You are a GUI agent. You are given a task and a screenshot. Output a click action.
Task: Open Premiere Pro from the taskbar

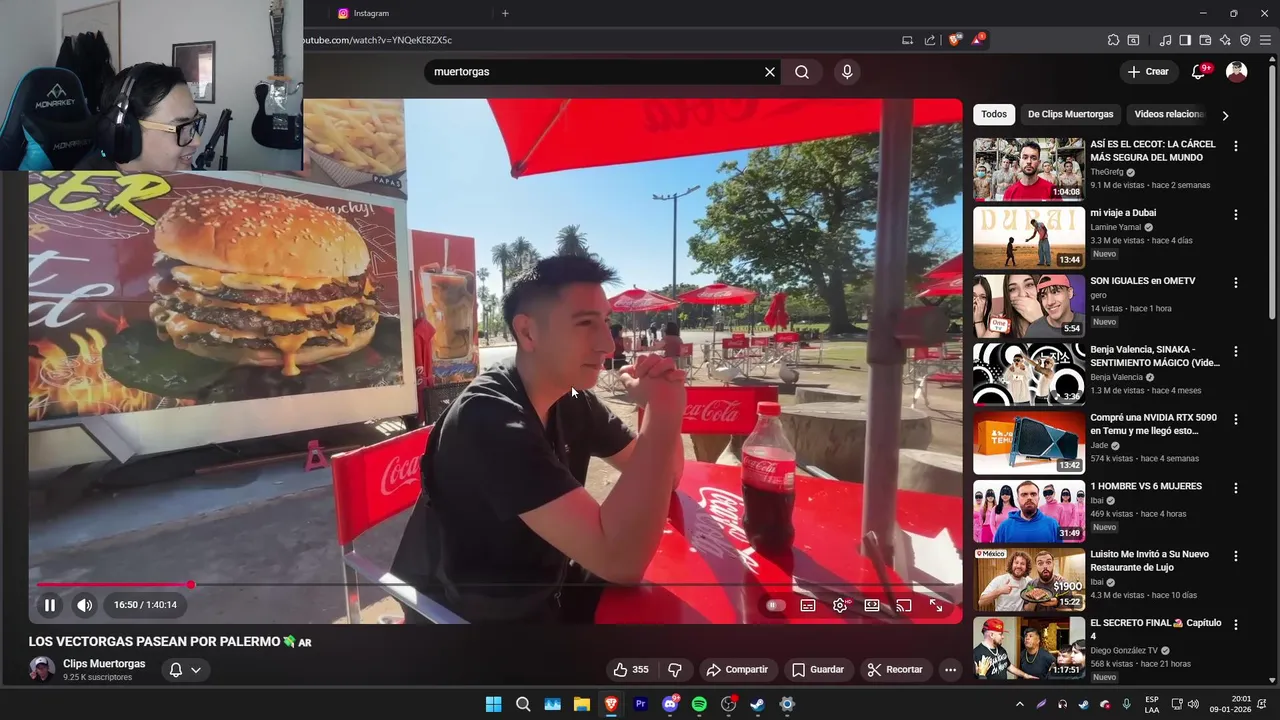[640, 704]
